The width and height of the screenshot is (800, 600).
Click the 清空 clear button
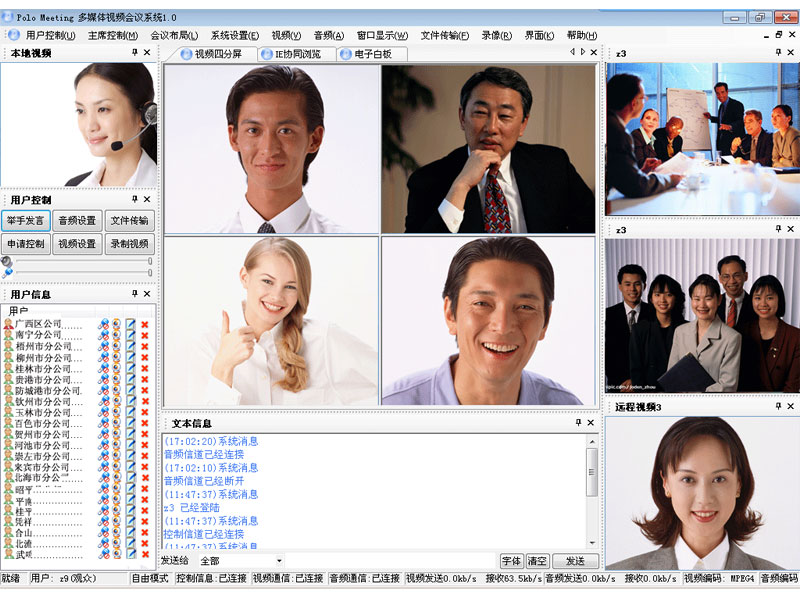[538, 562]
